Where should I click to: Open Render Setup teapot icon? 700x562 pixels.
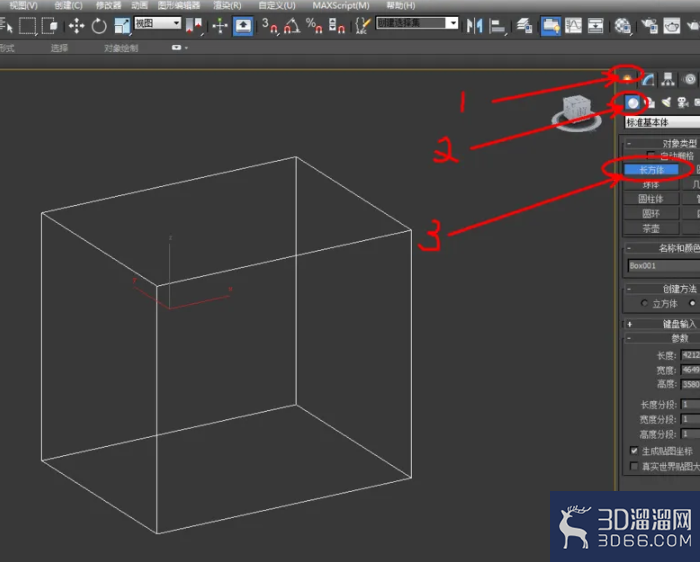[650, 25]
